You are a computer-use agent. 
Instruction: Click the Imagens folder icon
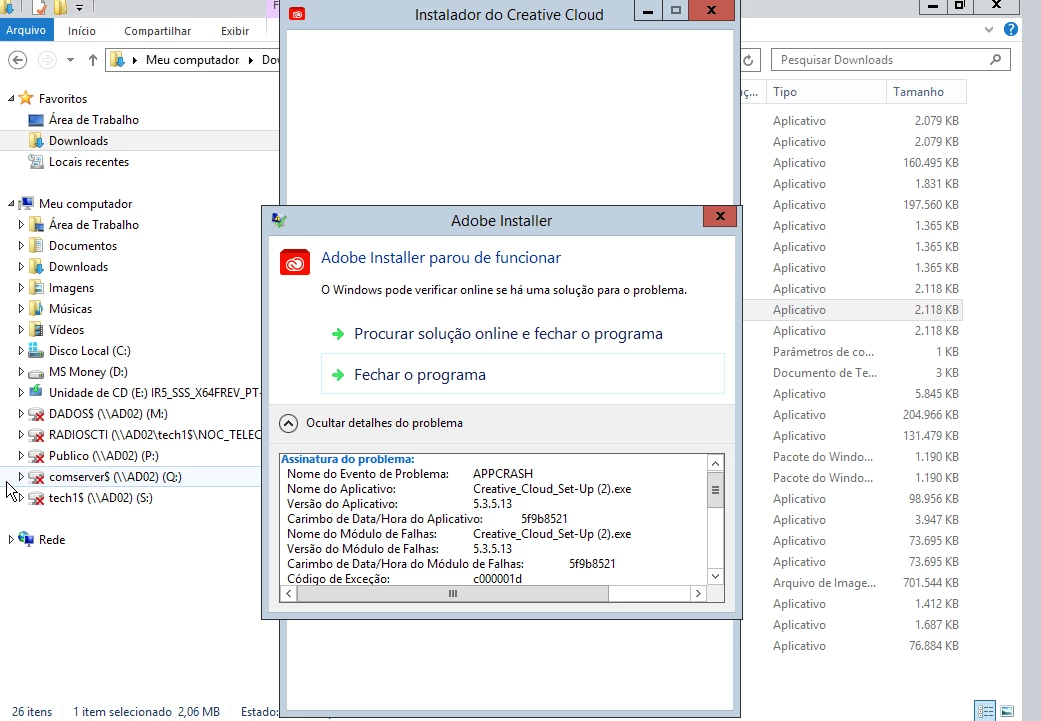pos(36,287)
